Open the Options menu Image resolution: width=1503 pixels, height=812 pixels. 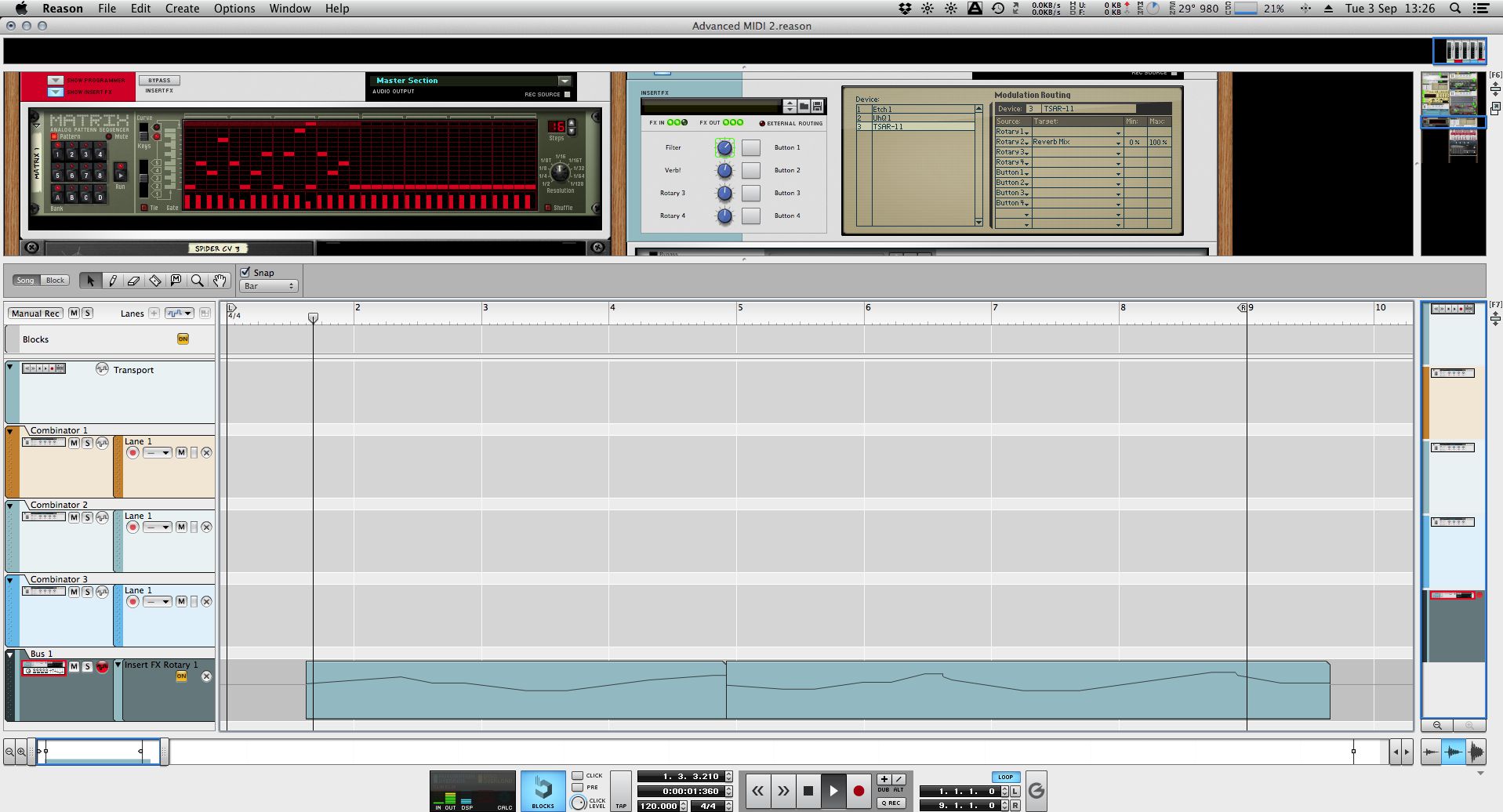coord(234,9)
